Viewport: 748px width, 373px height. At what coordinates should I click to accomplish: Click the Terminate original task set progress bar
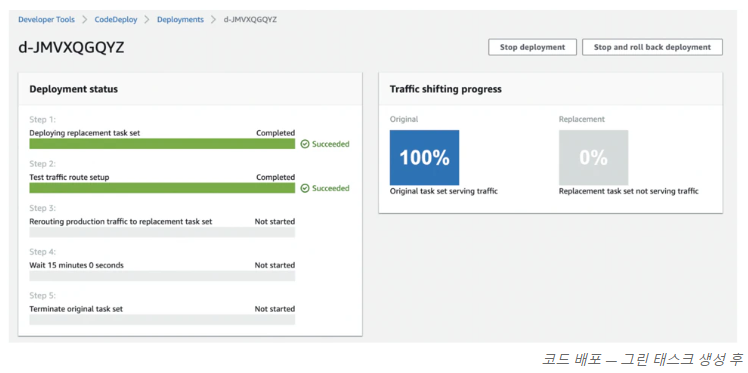coord(162,320)
